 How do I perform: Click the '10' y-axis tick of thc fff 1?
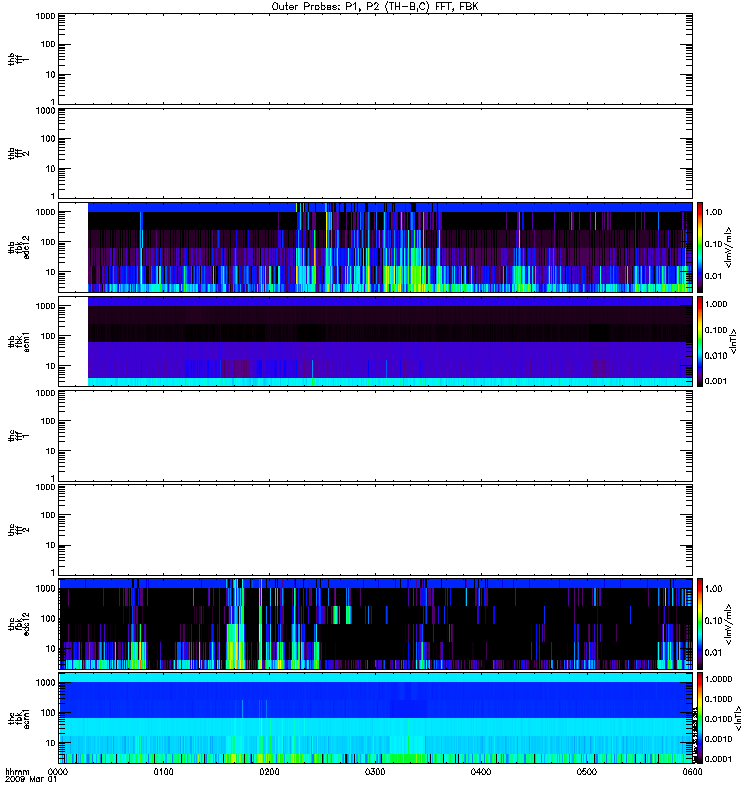coord(51,451)
